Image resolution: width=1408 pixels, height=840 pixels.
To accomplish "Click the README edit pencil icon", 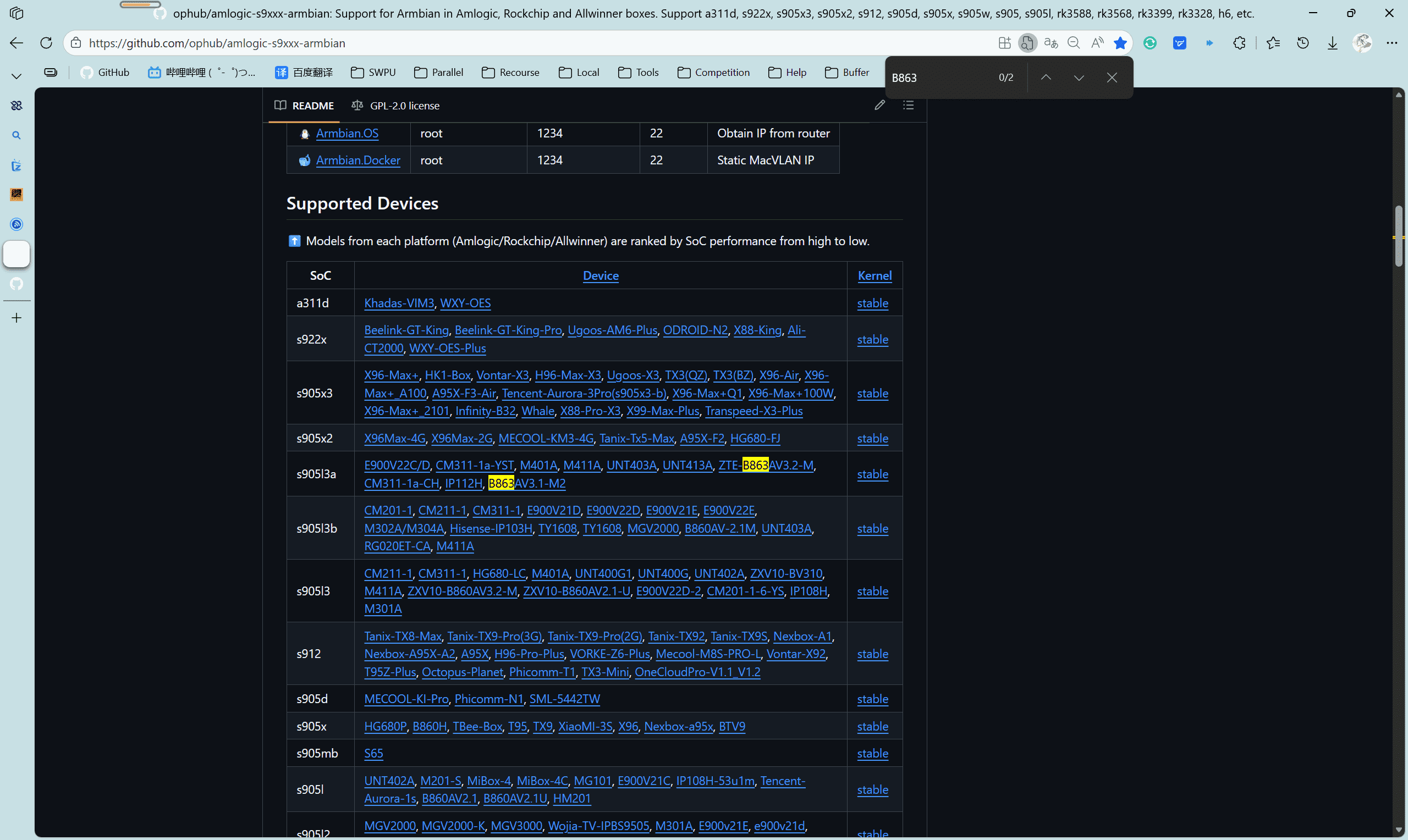I will [x=879, y=106].
